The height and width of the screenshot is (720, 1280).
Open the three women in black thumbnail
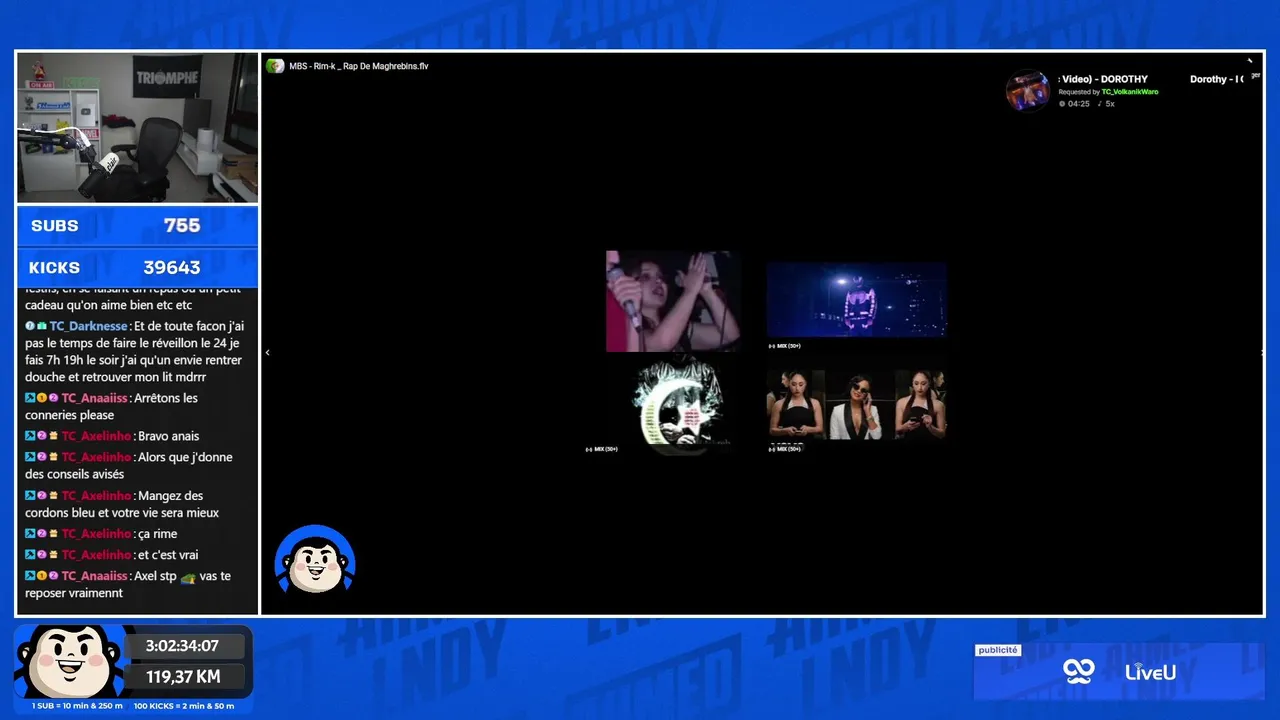pos(856,404)
